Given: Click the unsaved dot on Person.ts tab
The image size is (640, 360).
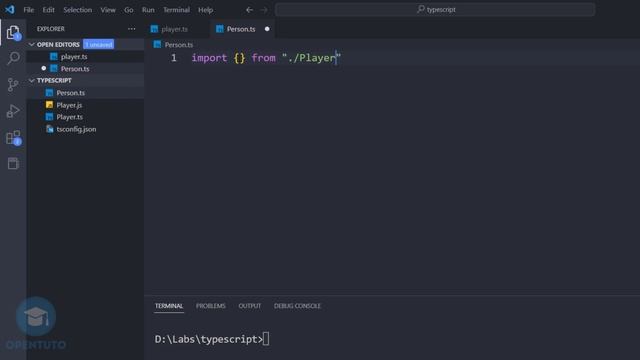Looking at the screenshot, I should [267, 29].
